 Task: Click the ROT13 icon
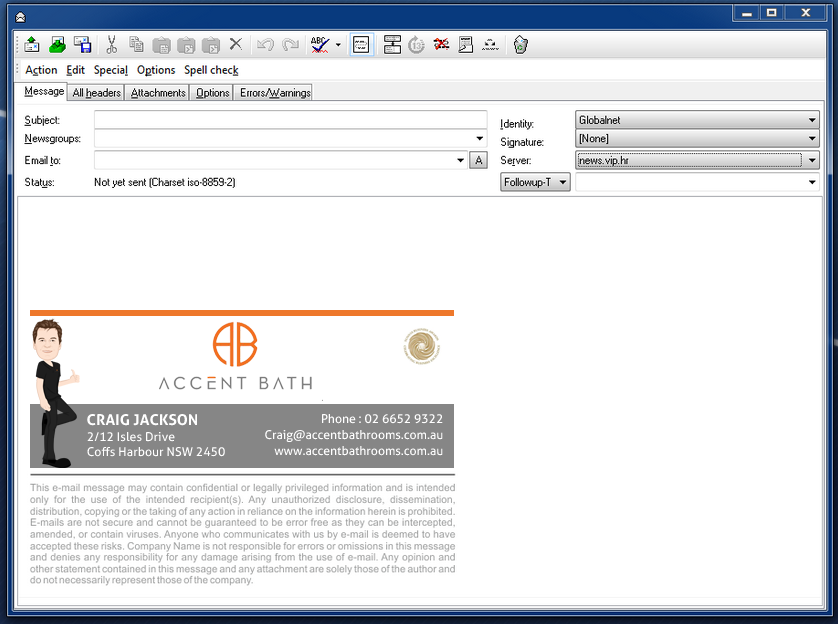[x=416, y=45]
